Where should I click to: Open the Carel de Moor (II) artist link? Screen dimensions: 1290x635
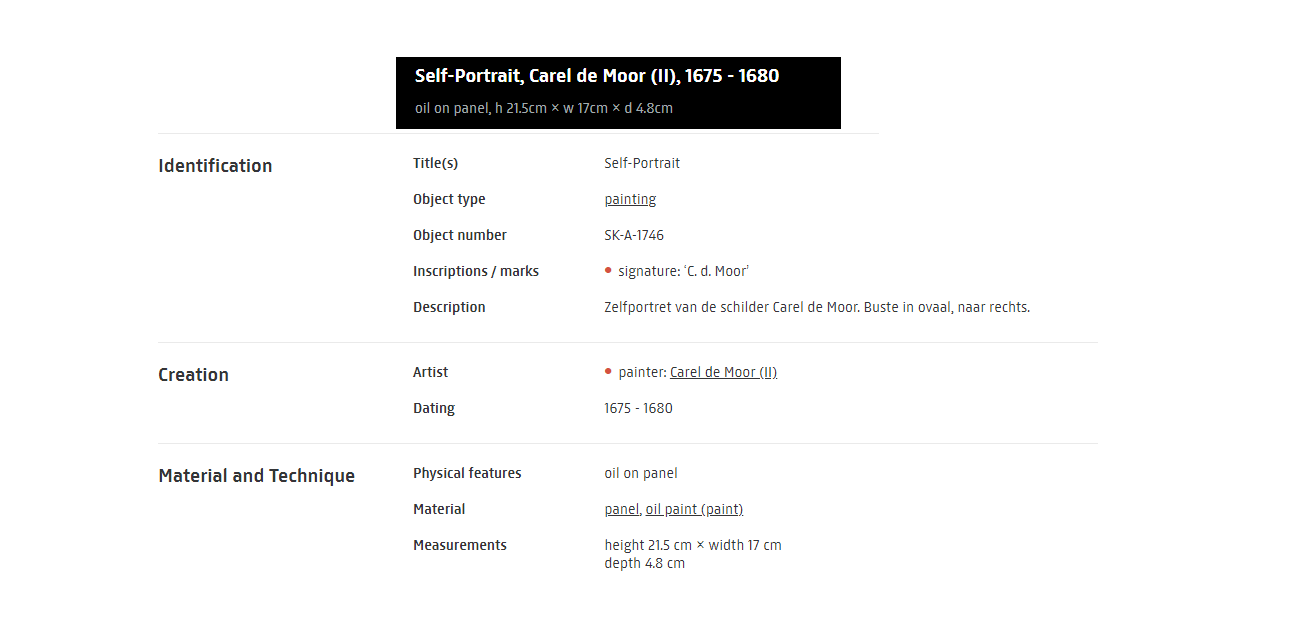[x=723, y=372]
